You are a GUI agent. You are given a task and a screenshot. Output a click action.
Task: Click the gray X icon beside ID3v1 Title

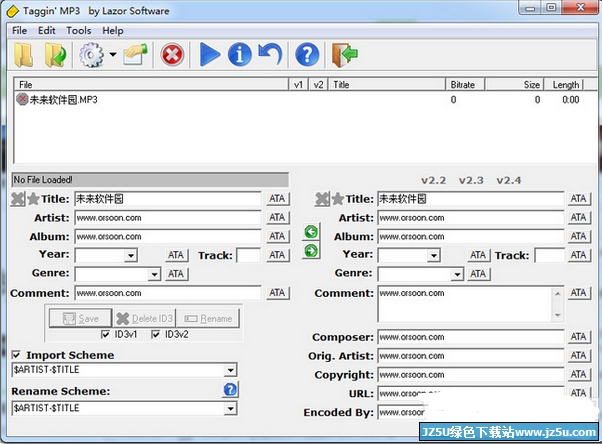coord(18,199)
